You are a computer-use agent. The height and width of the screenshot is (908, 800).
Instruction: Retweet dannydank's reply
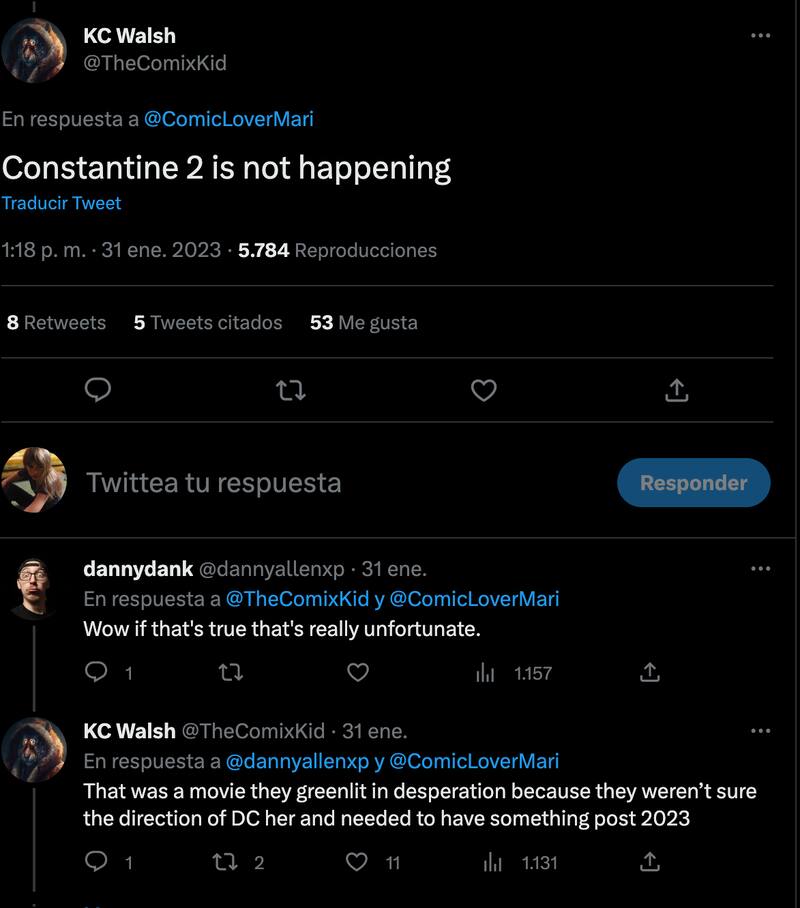(231, 673)
